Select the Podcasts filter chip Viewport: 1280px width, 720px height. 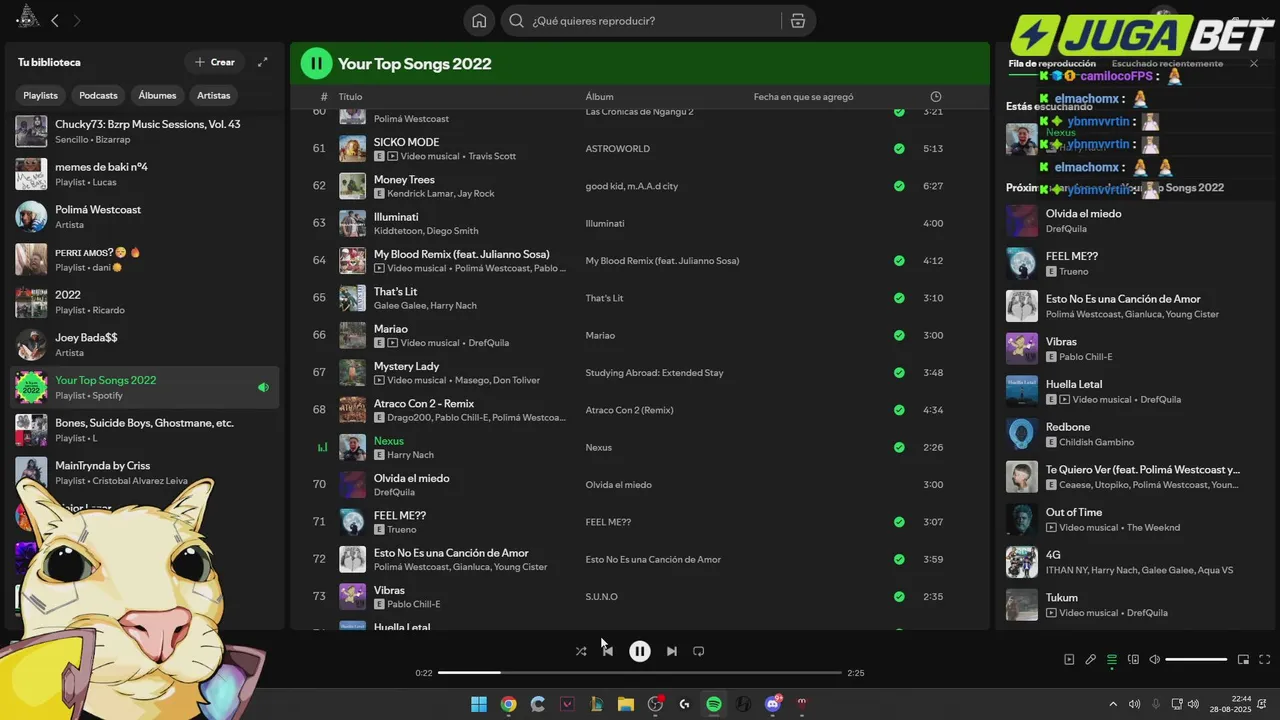tap(98, 95)
